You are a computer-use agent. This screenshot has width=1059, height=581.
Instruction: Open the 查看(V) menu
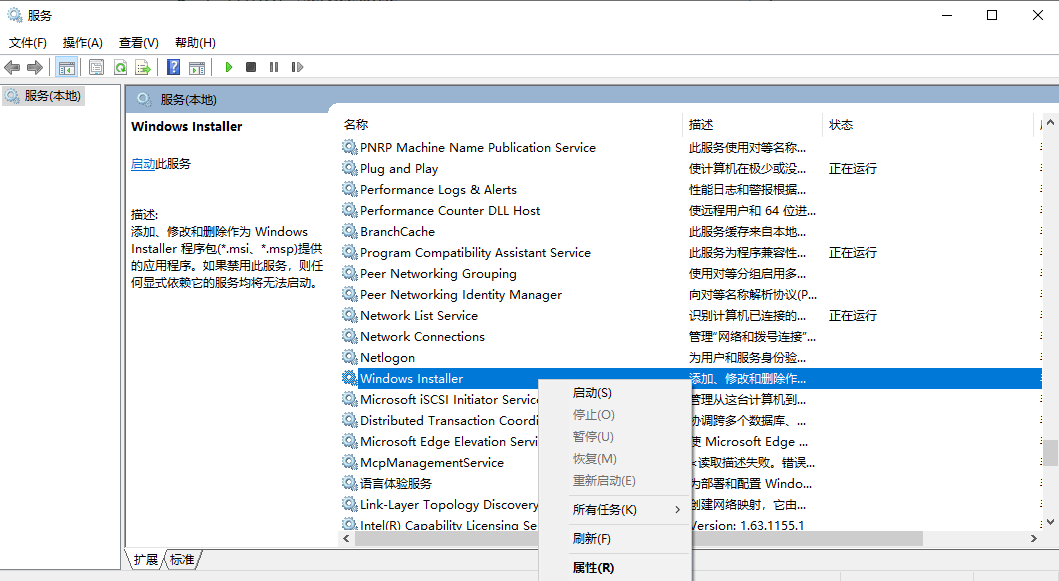pyautogui.click(x=138, y=42)
